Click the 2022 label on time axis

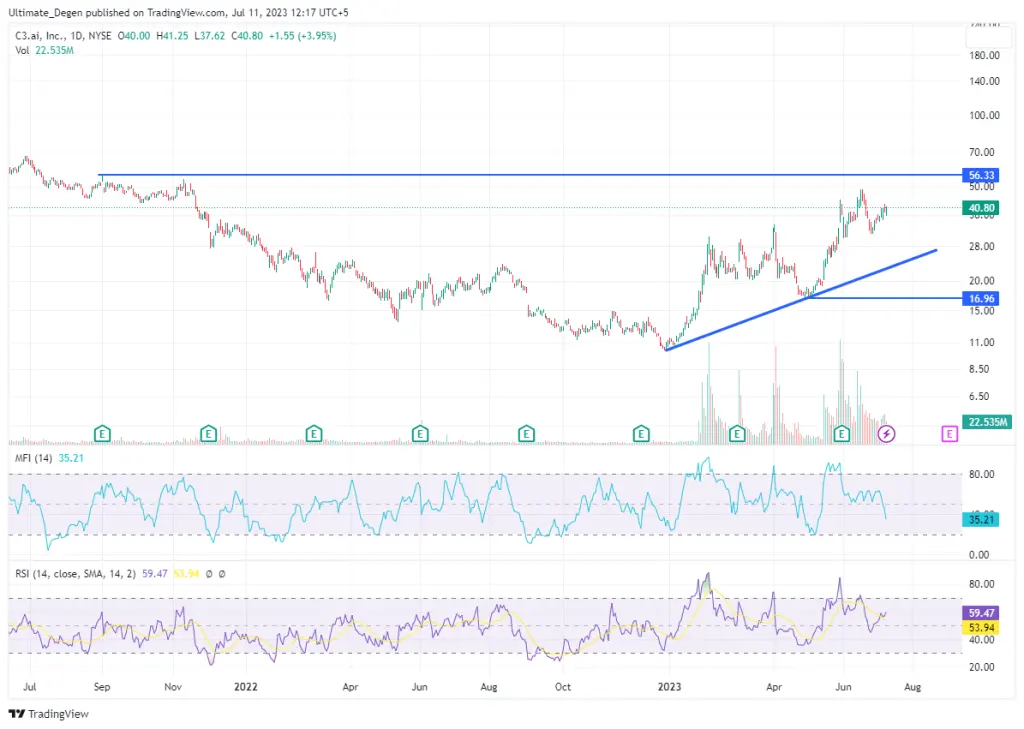pyautogui.click(x=246, y=687)
